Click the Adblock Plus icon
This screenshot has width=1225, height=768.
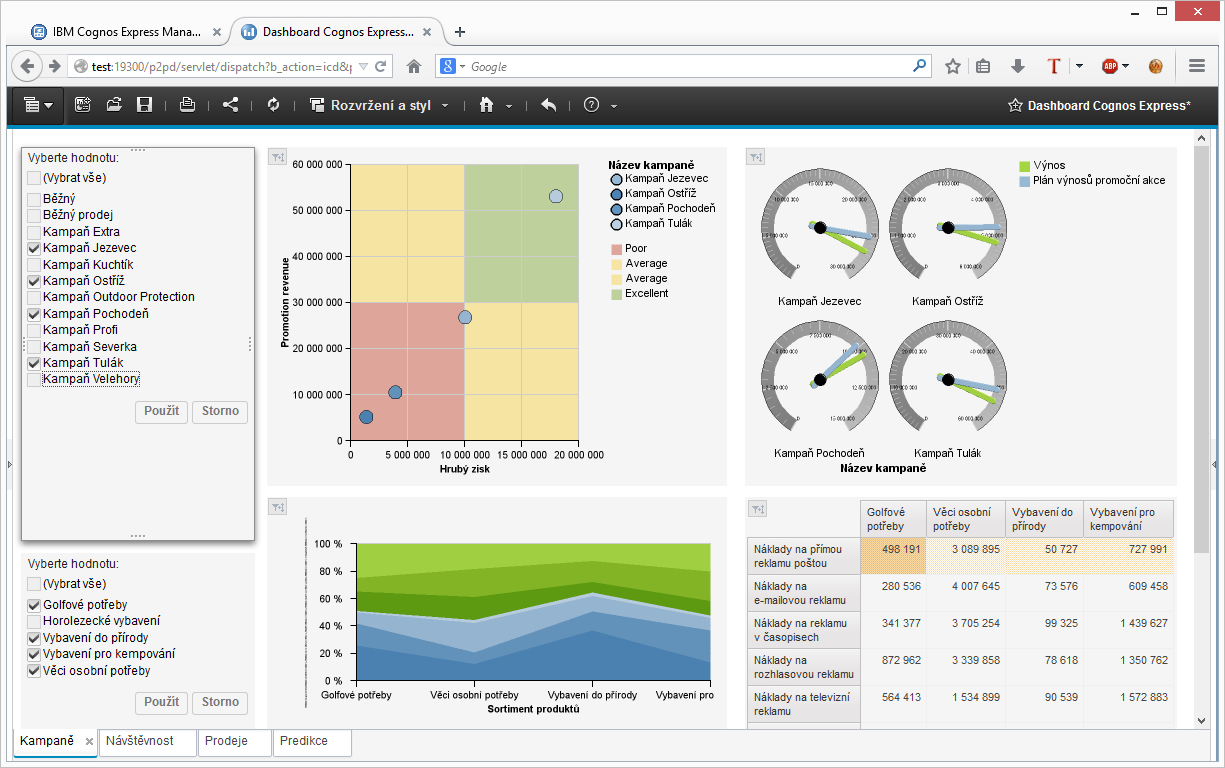pos(1109,66)
